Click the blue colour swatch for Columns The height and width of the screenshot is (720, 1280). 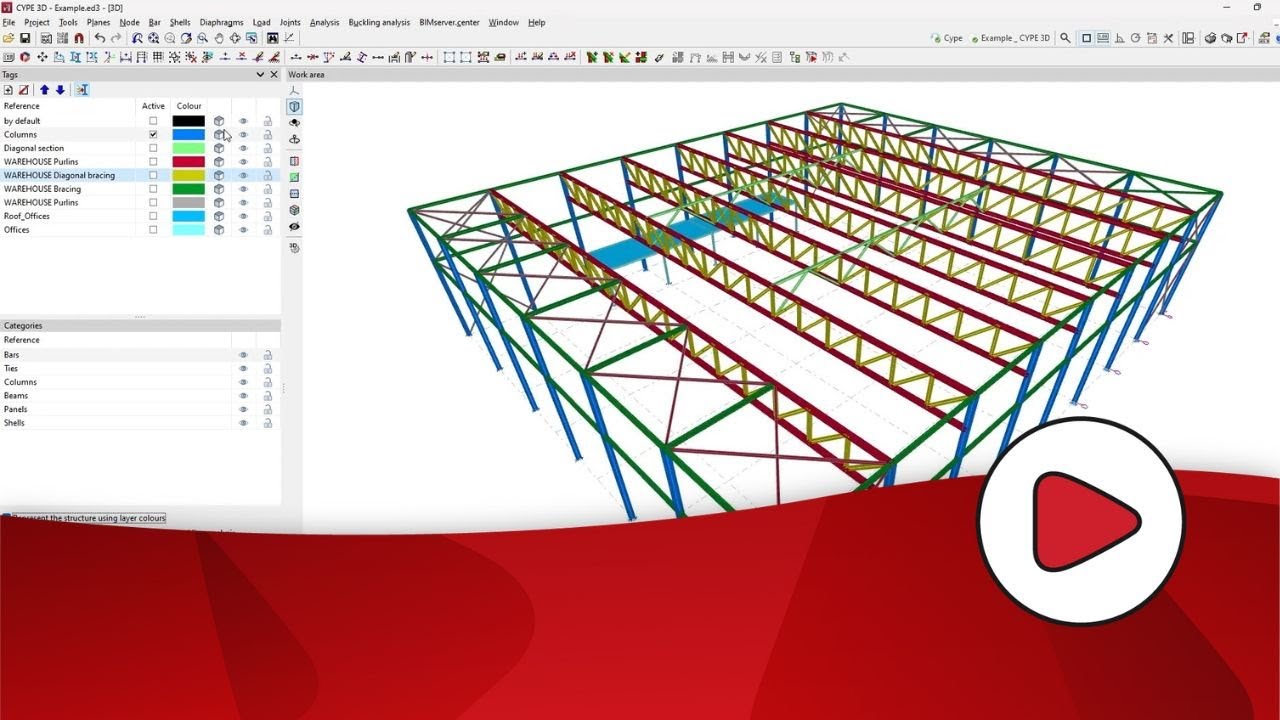(189, 134)
